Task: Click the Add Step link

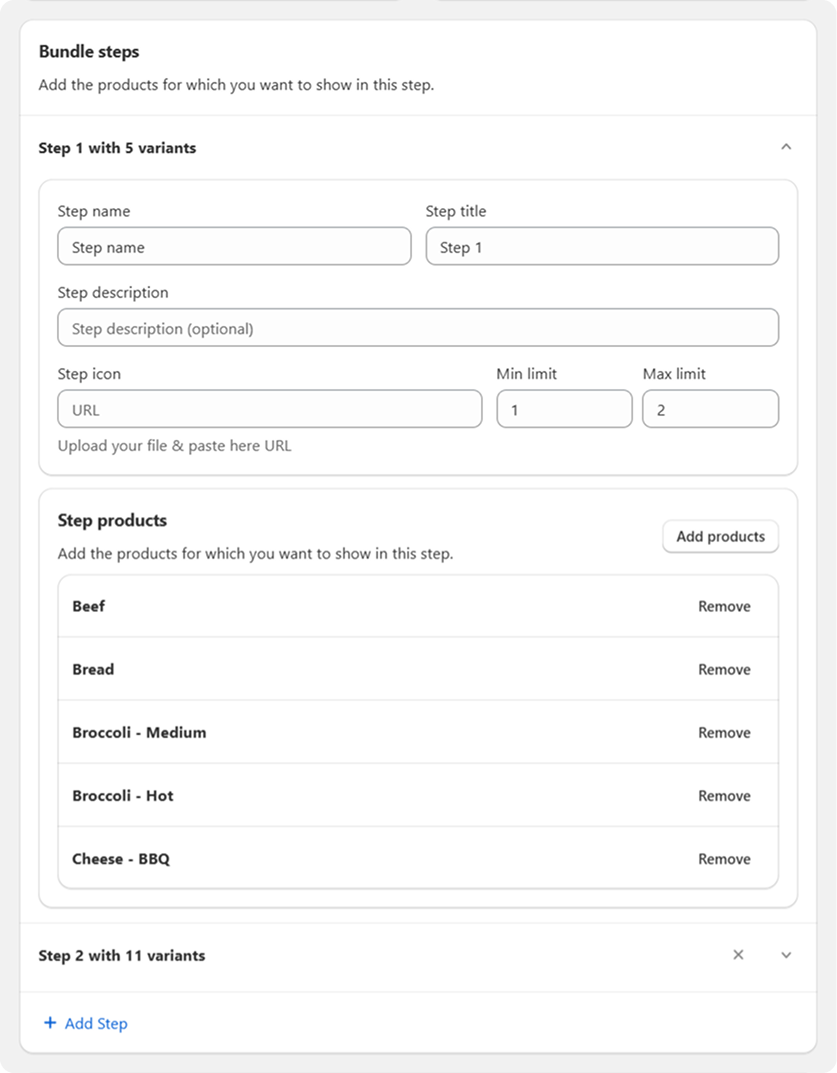Action: pyautogui.click(x=96, y=1023)
